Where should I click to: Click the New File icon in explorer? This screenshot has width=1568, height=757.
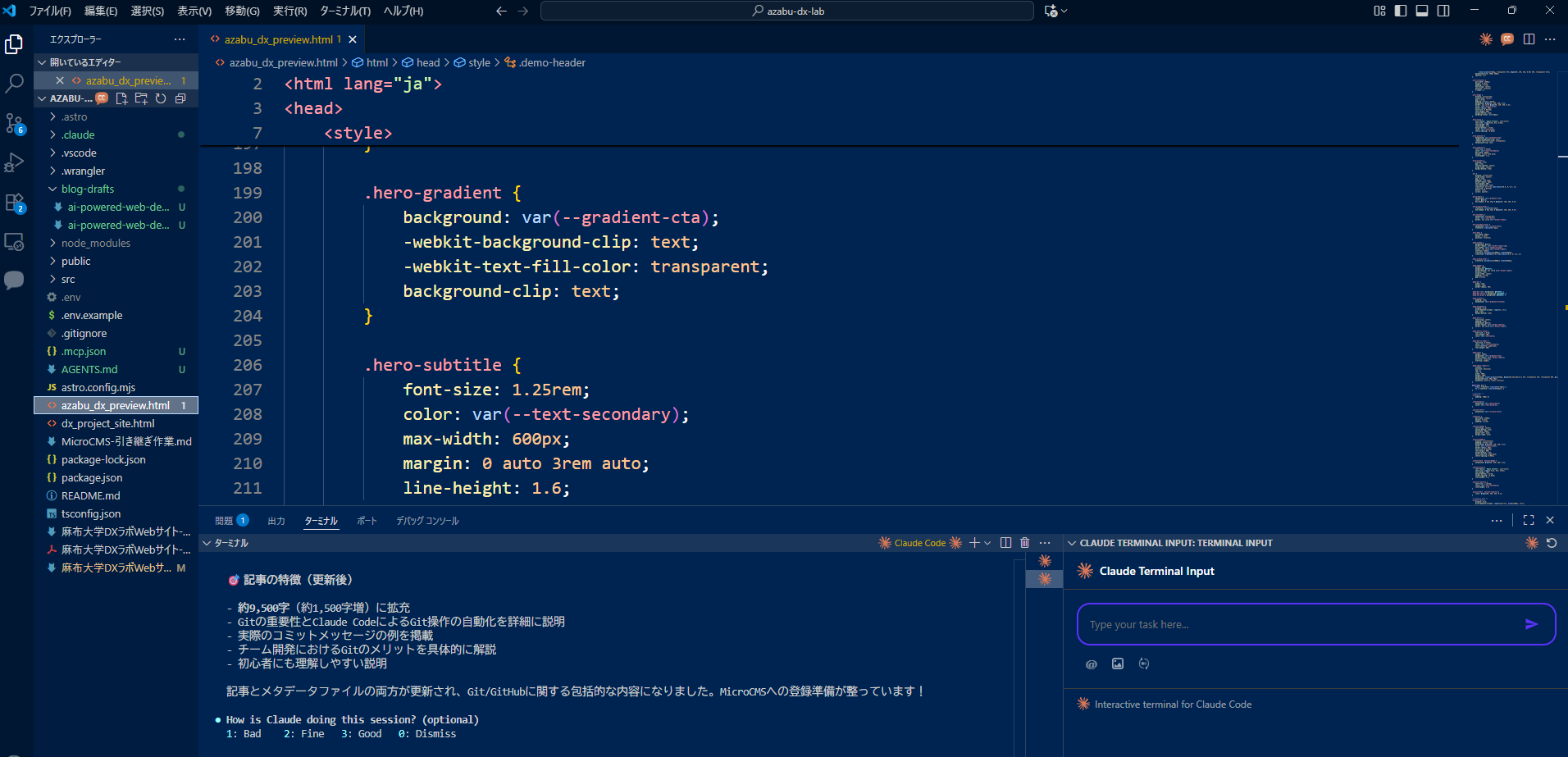tap(121, 98)
